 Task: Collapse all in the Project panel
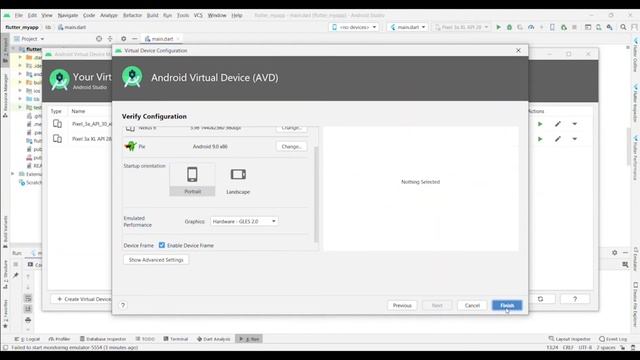click(x=110, y=39)
